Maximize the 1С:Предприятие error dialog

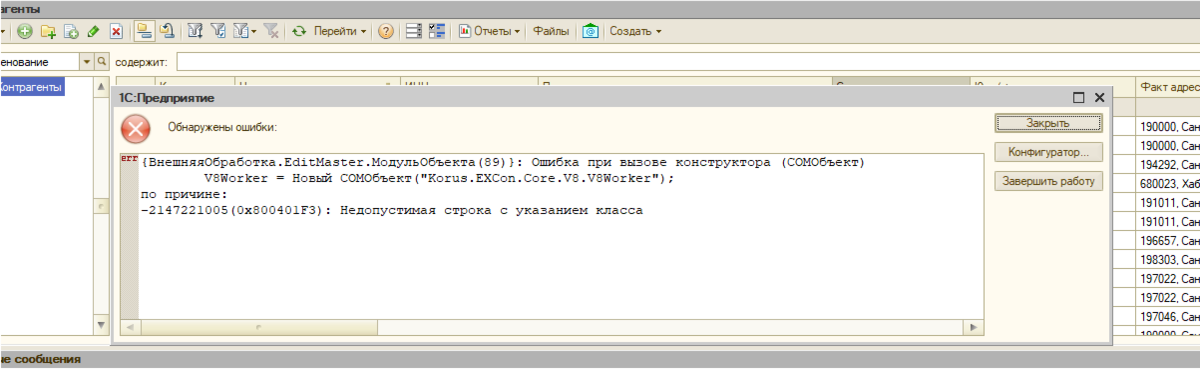pyautogui.click(x=1078, y=98)
